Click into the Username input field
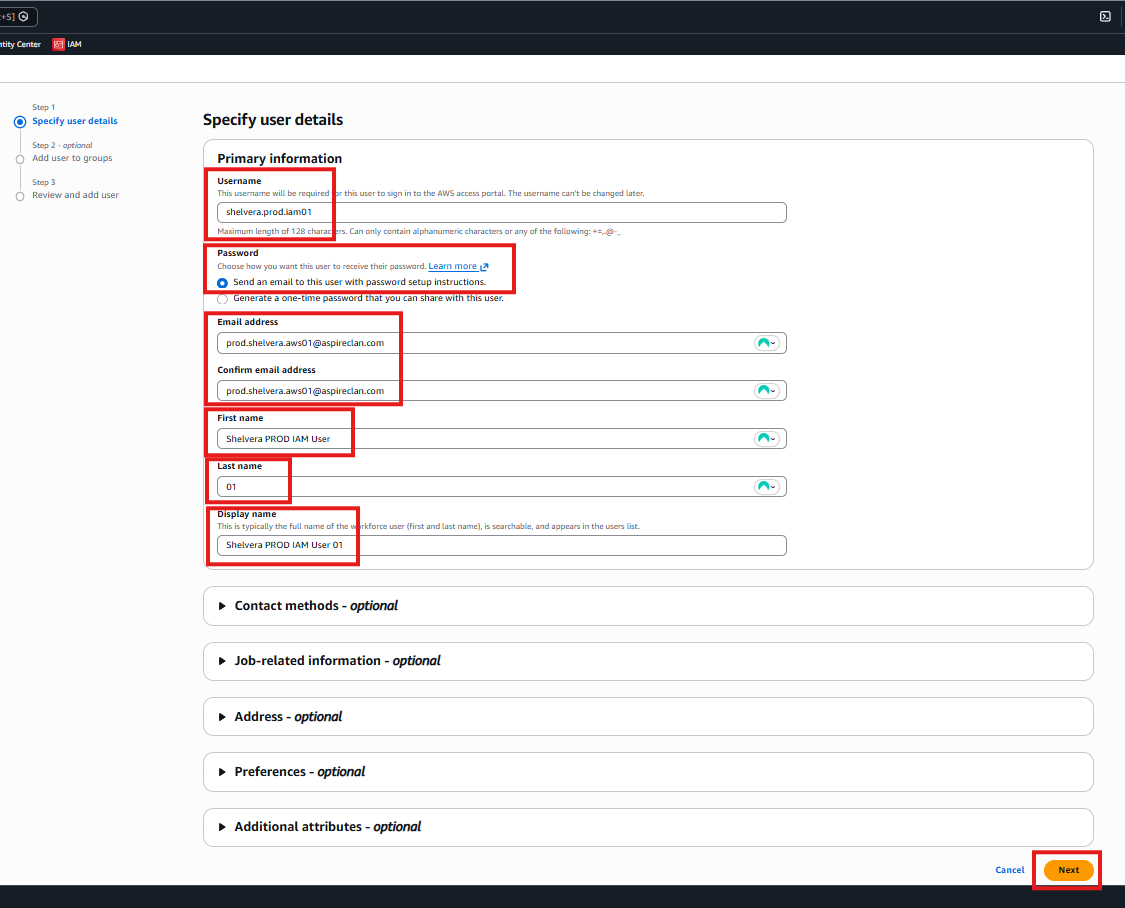 (502, 212)
